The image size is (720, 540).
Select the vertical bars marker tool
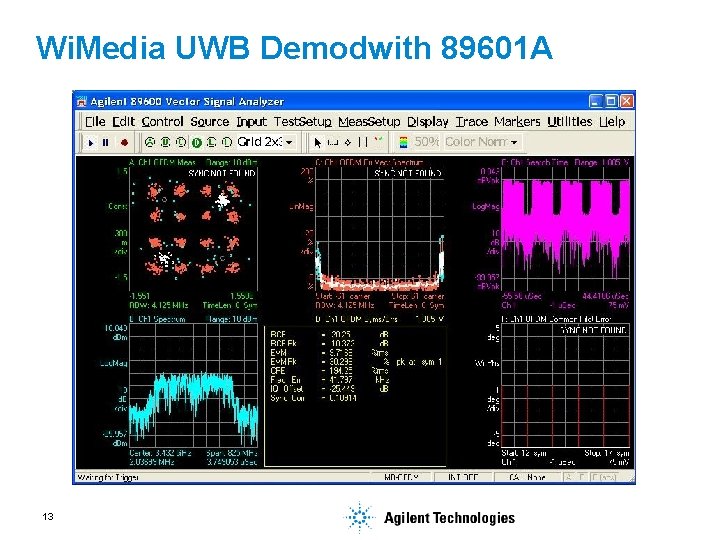[363, 142]
